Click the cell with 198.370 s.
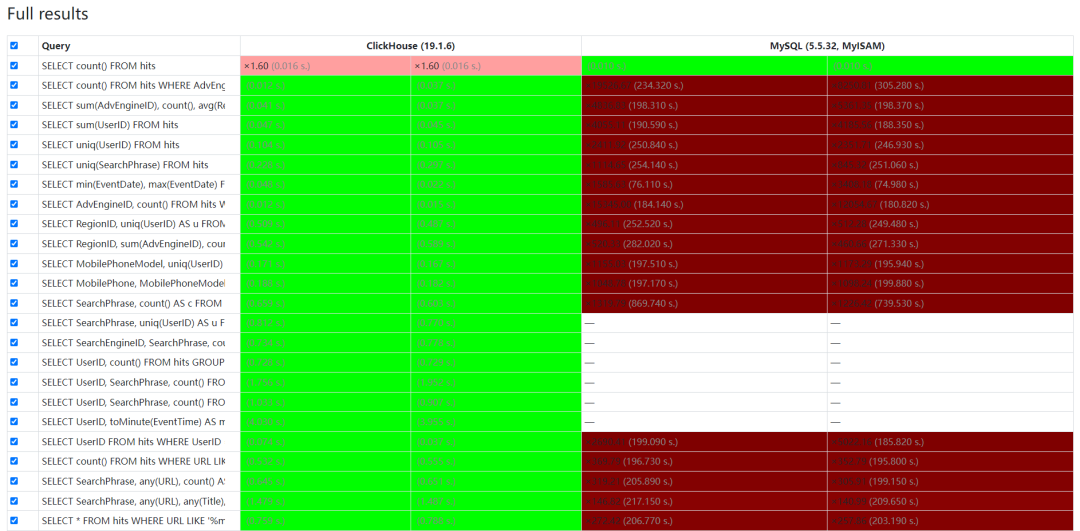Viewport: 1080px width, 531px height. click(951, 105)
